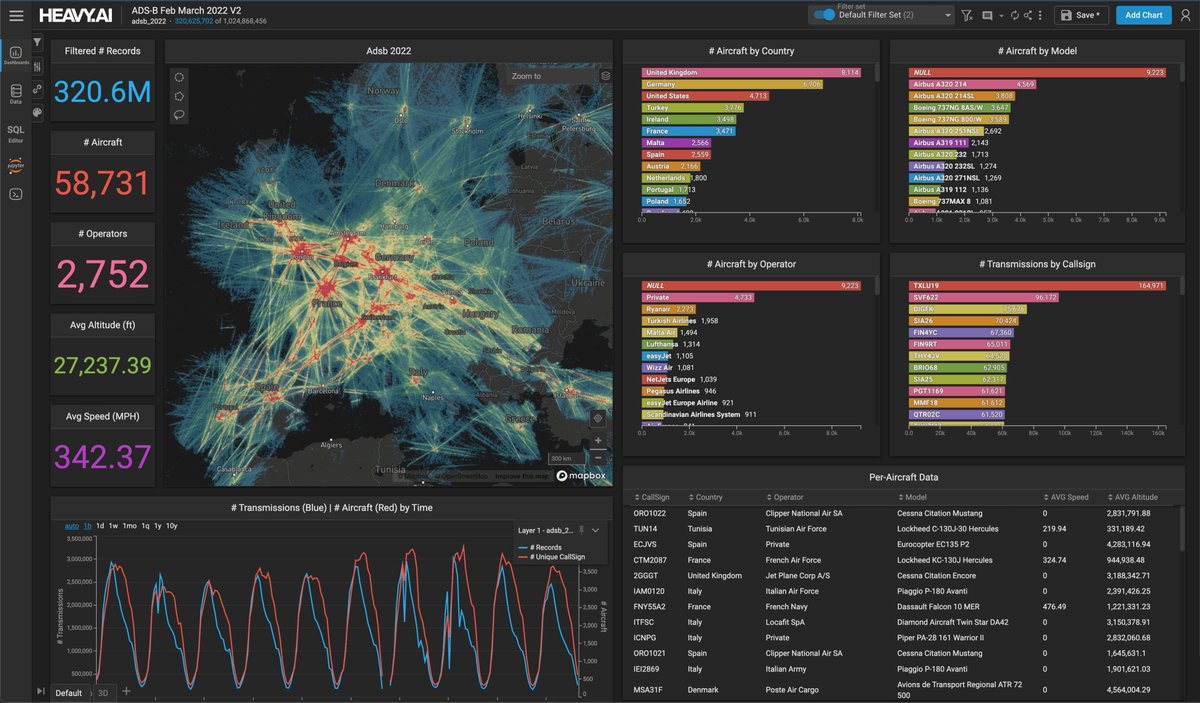1200x703 pixels.
Task: Filter by TXLU19 callsign bar
Action: [1038, 285]
